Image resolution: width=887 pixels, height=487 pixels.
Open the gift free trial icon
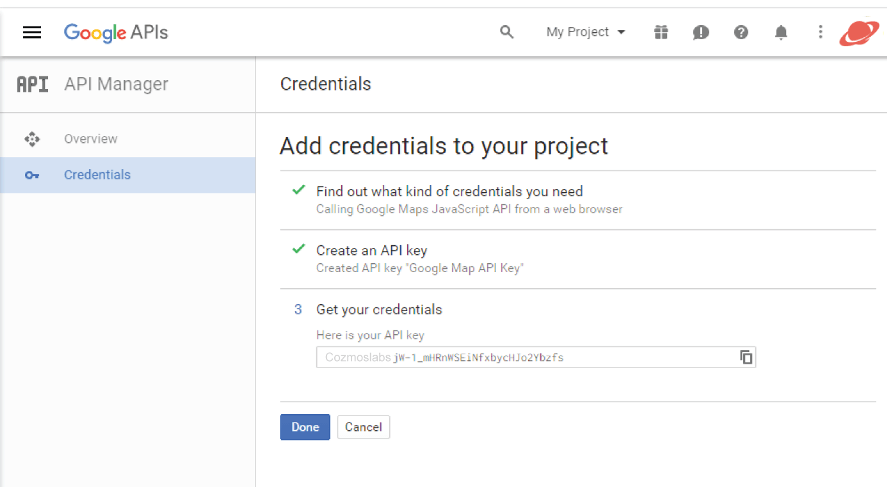pos(661,32)
